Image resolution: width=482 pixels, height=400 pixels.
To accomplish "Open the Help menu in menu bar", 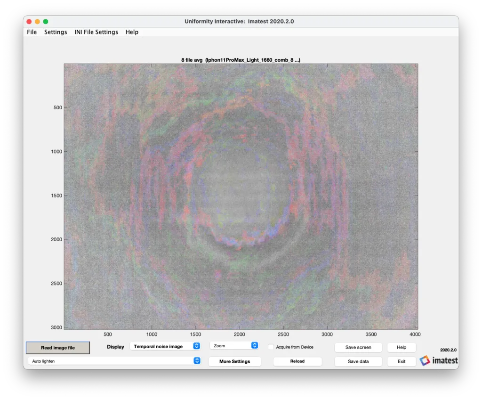I will tap(132, 32).
